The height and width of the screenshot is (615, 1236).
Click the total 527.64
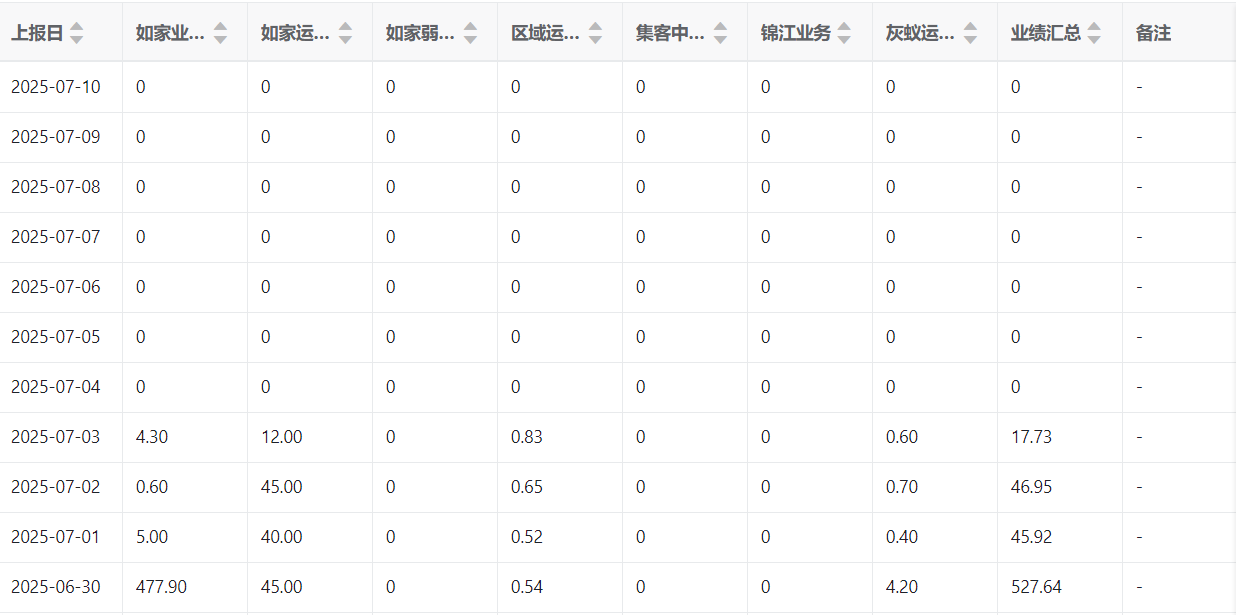click(1036, 587)
